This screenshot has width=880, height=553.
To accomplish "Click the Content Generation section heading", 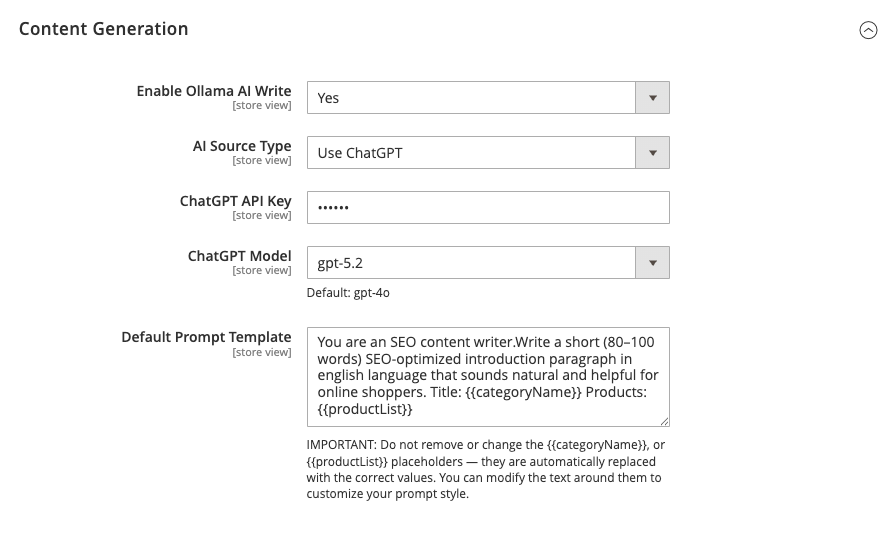I will pos(104,29).
